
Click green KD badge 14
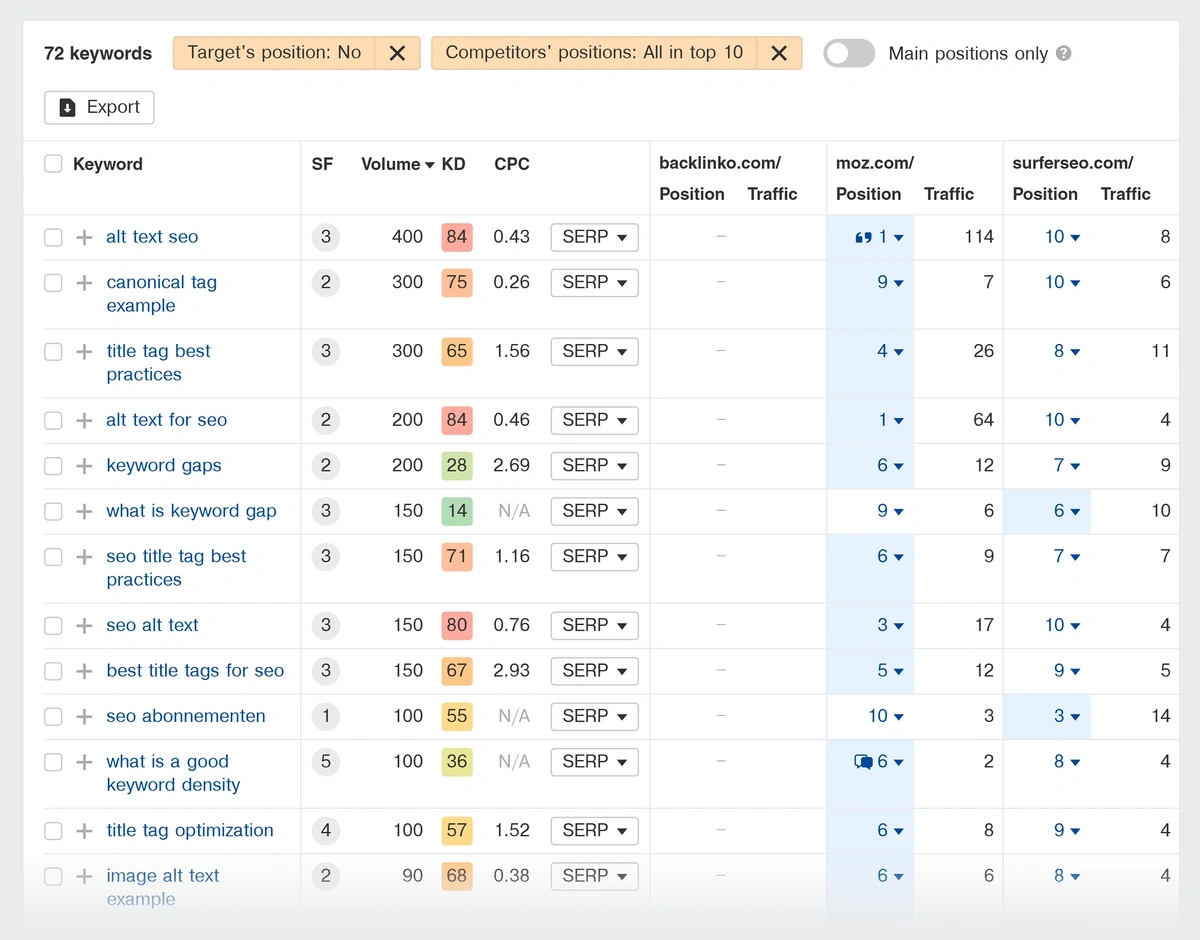pyautogui.click(x=456, y=511)
